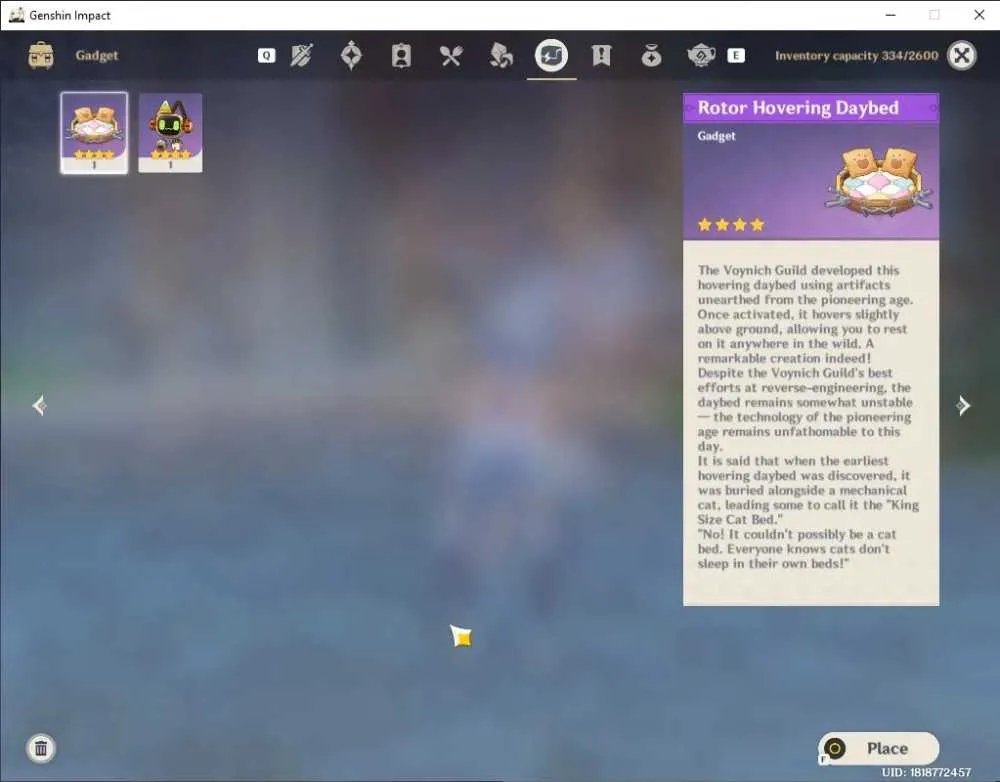Open the Quest items tab
Image resolution: width=1000 pixels, height=782 pixels.
[601, 55]
